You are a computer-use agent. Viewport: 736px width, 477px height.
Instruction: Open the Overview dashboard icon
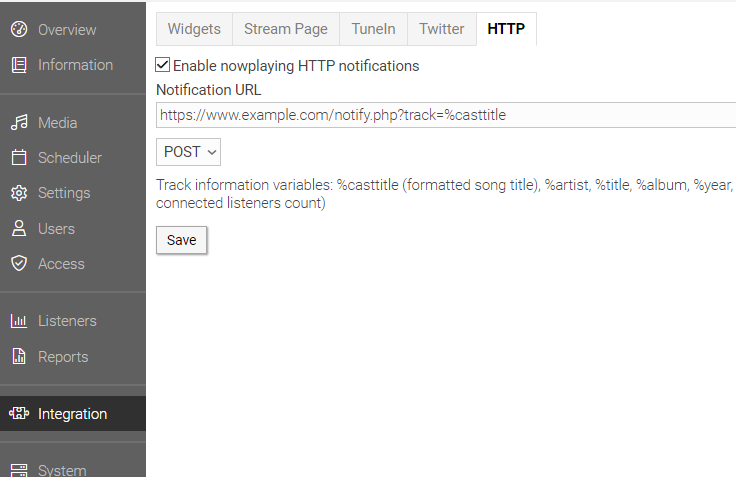19,29
